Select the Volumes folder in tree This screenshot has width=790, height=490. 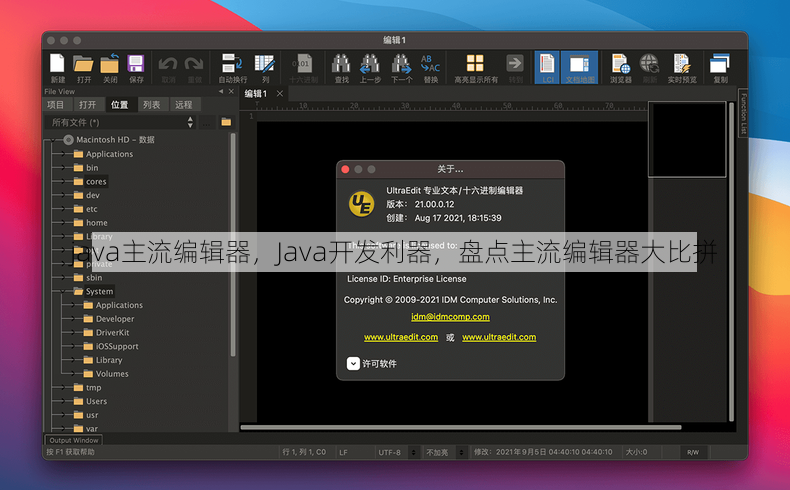112,374
